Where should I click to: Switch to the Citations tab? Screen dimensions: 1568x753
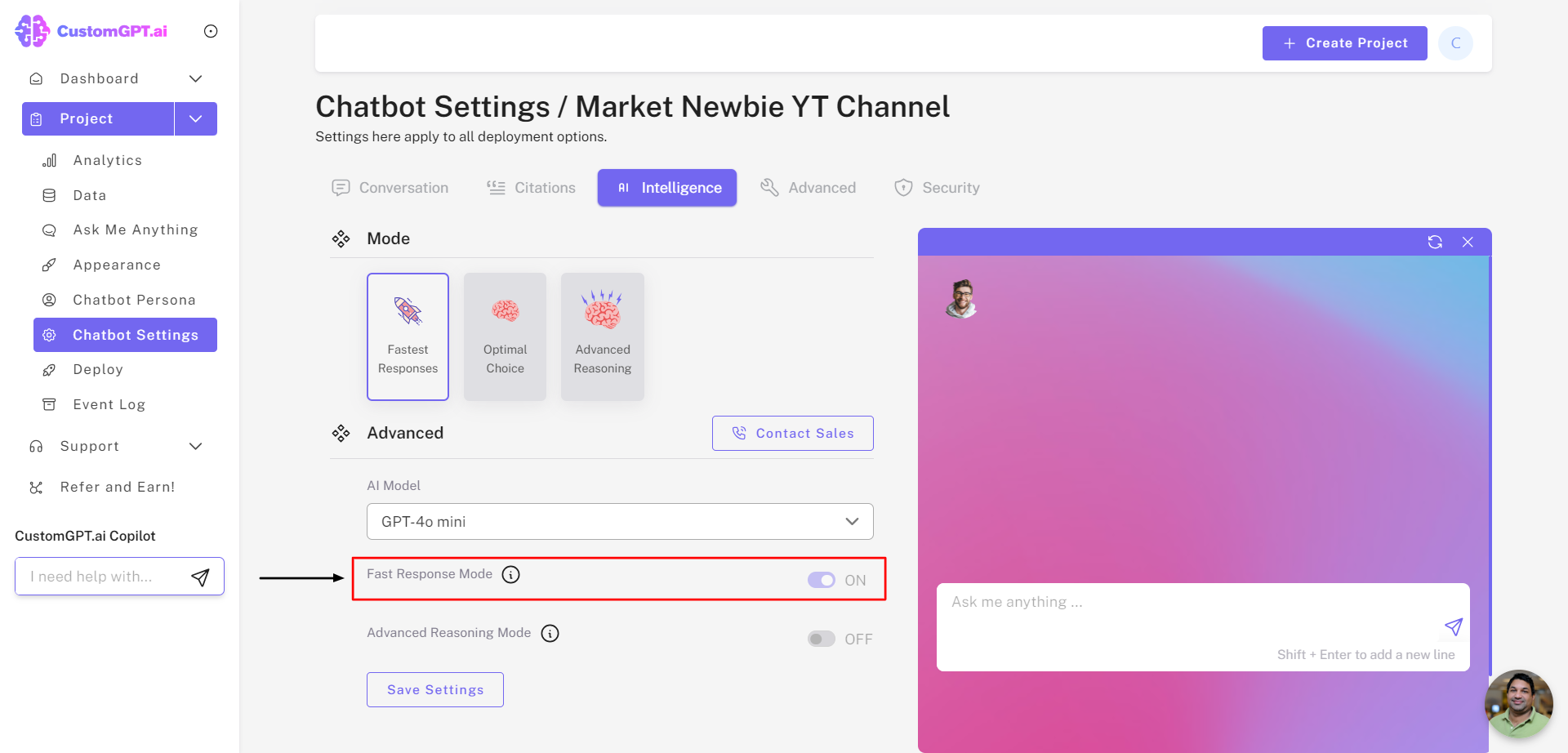click(531, 188)
